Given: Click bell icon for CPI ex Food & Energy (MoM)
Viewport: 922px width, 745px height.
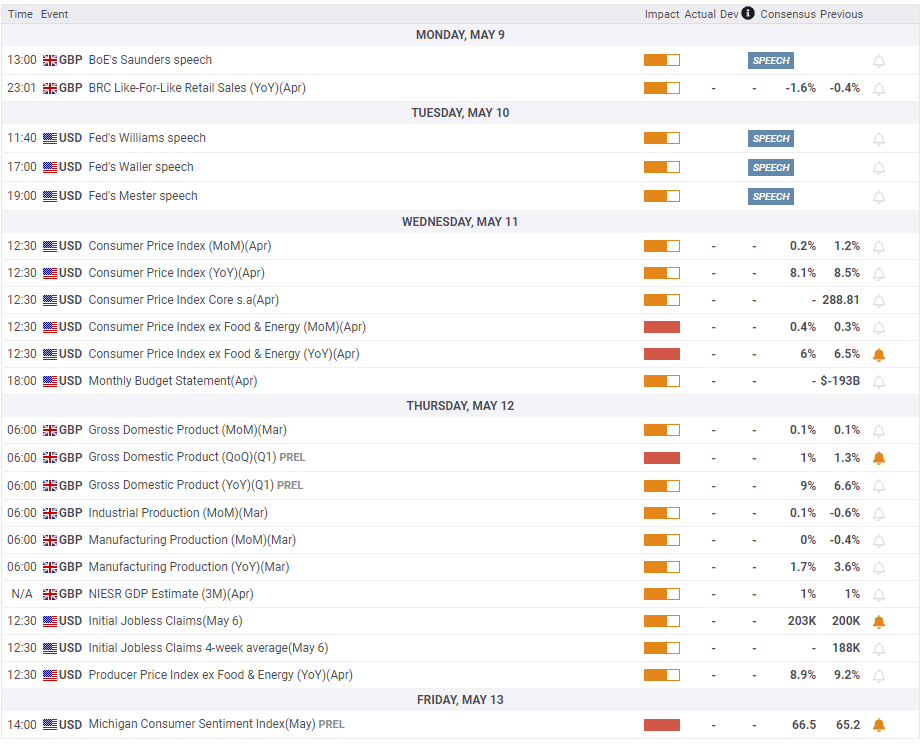Looking at the screenshot, I should point(878,328).
